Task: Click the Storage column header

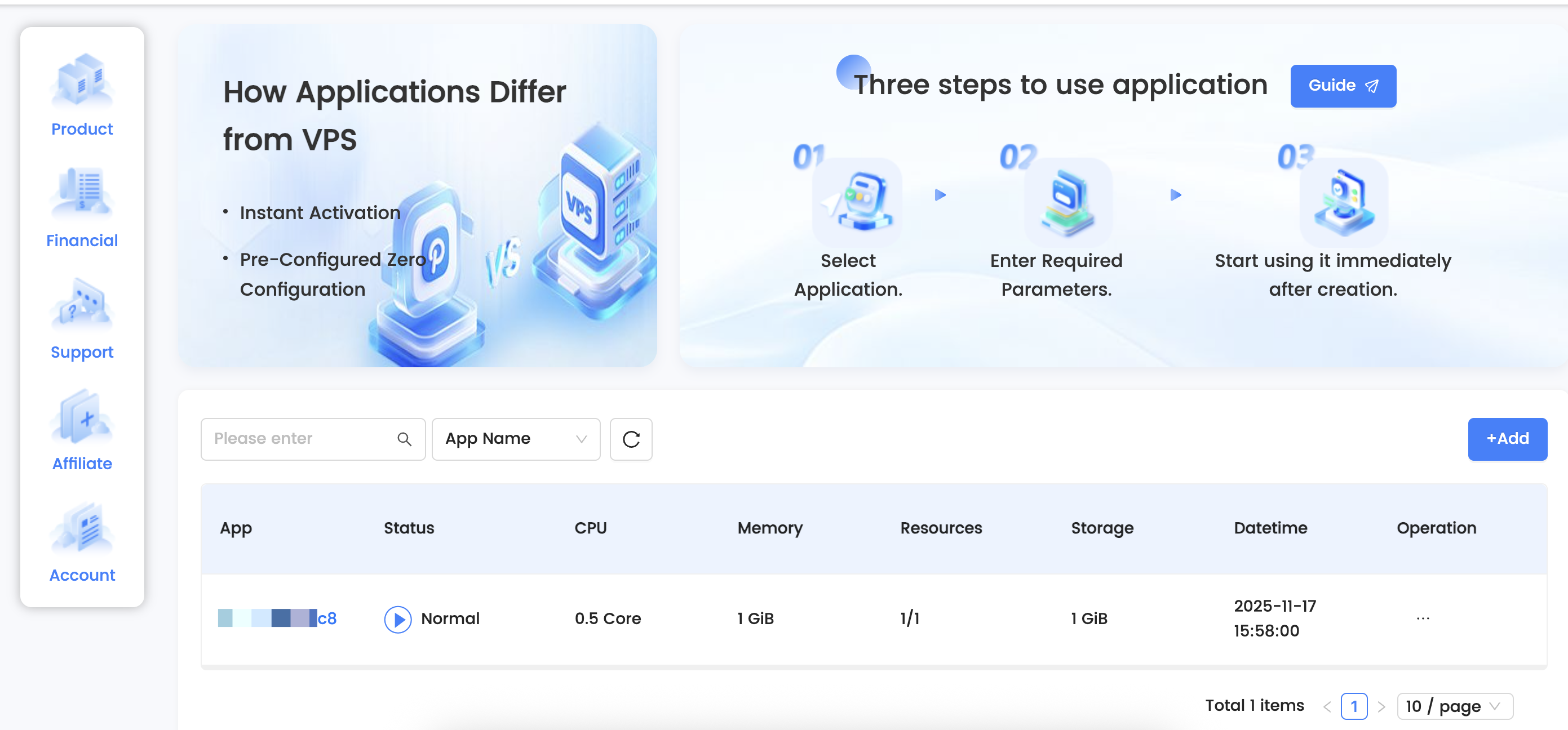Action: coord(1102,528)
